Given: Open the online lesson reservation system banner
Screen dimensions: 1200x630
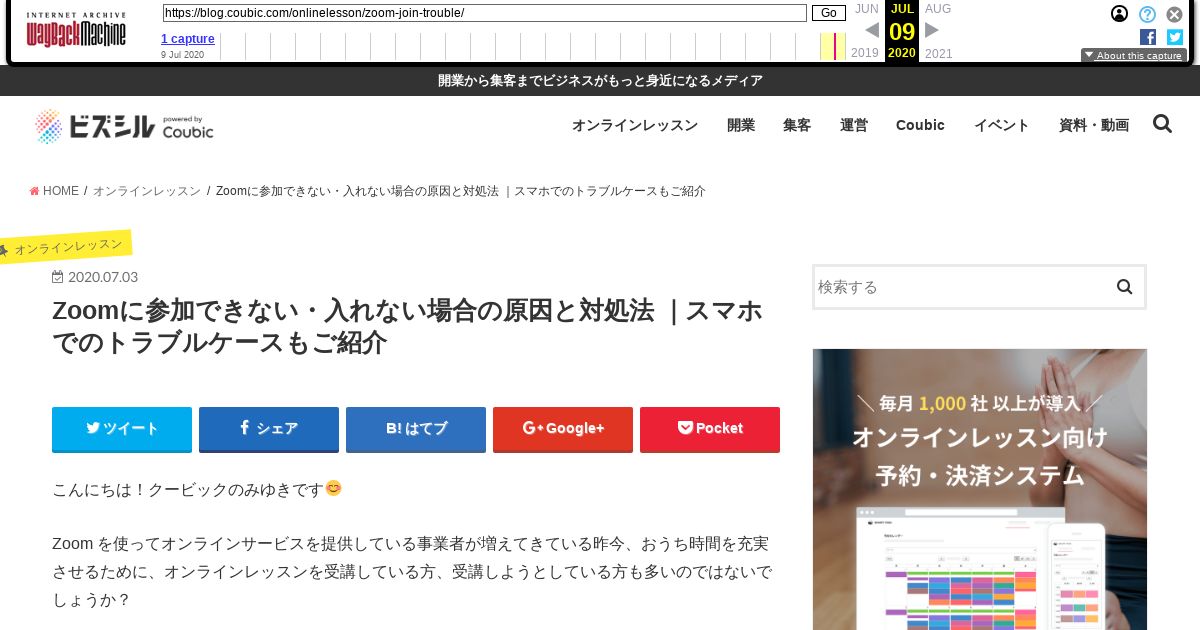Looking at the screenshot, I should click(x=980, y=489).
